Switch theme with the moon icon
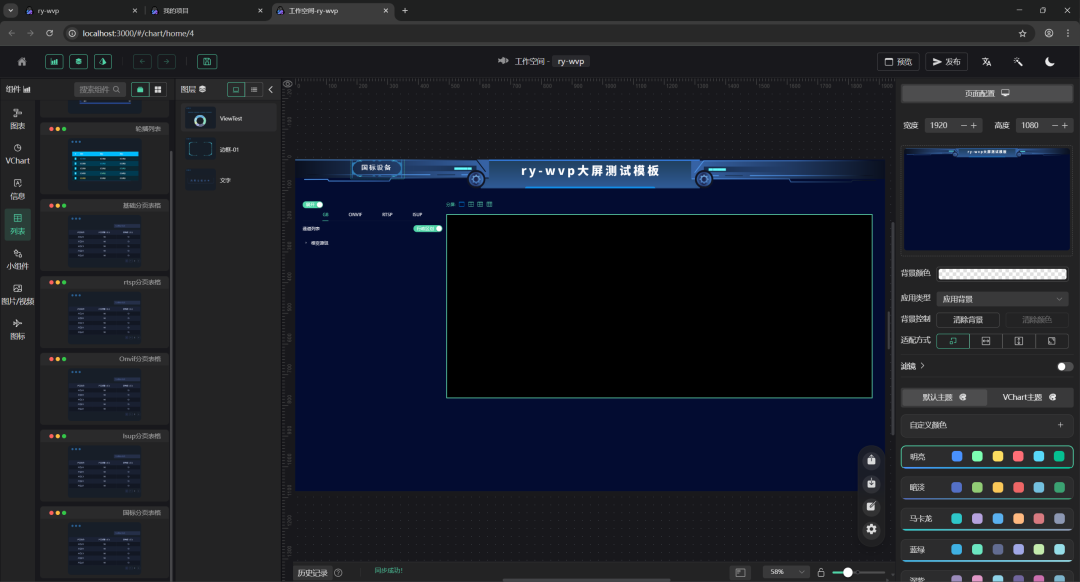The image size is (1080, 582). click(x=1050, y=61)
